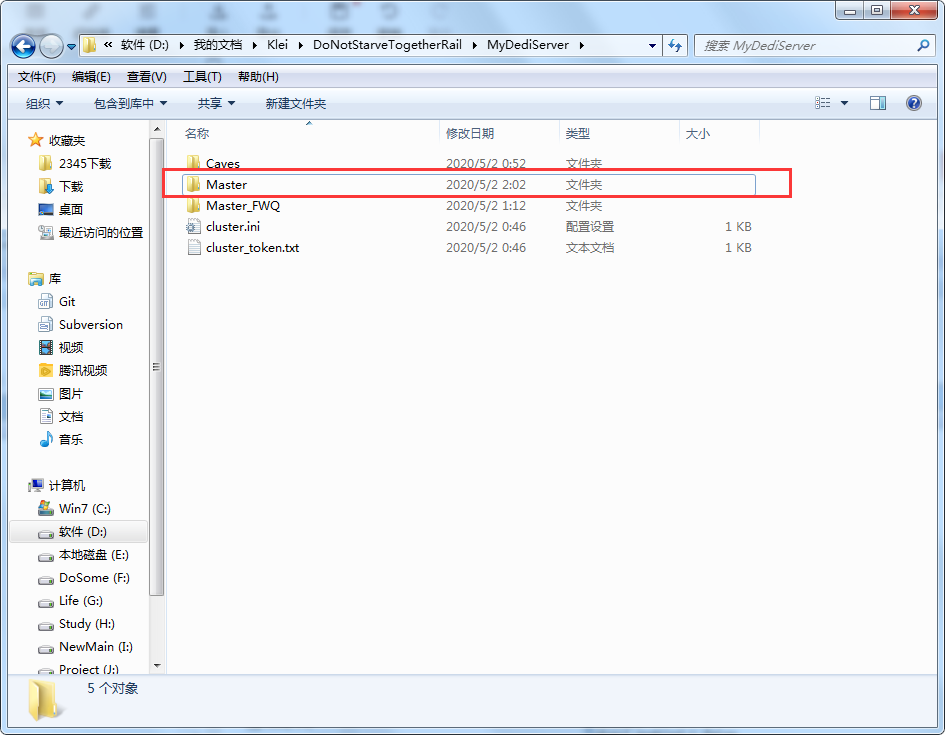Open the 编辑(E) menu
This screenshot has width=945, height=735.
point(91,77)
